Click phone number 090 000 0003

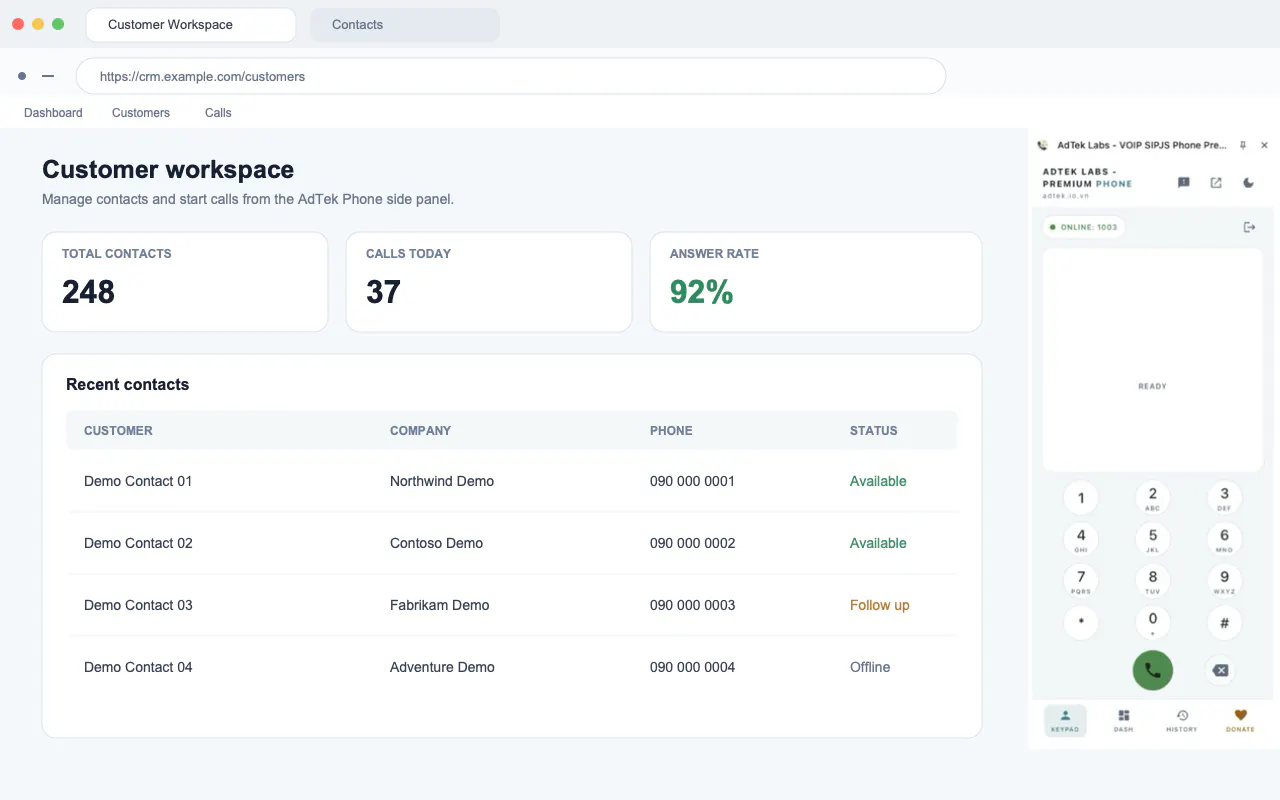(x=692, y=605)
